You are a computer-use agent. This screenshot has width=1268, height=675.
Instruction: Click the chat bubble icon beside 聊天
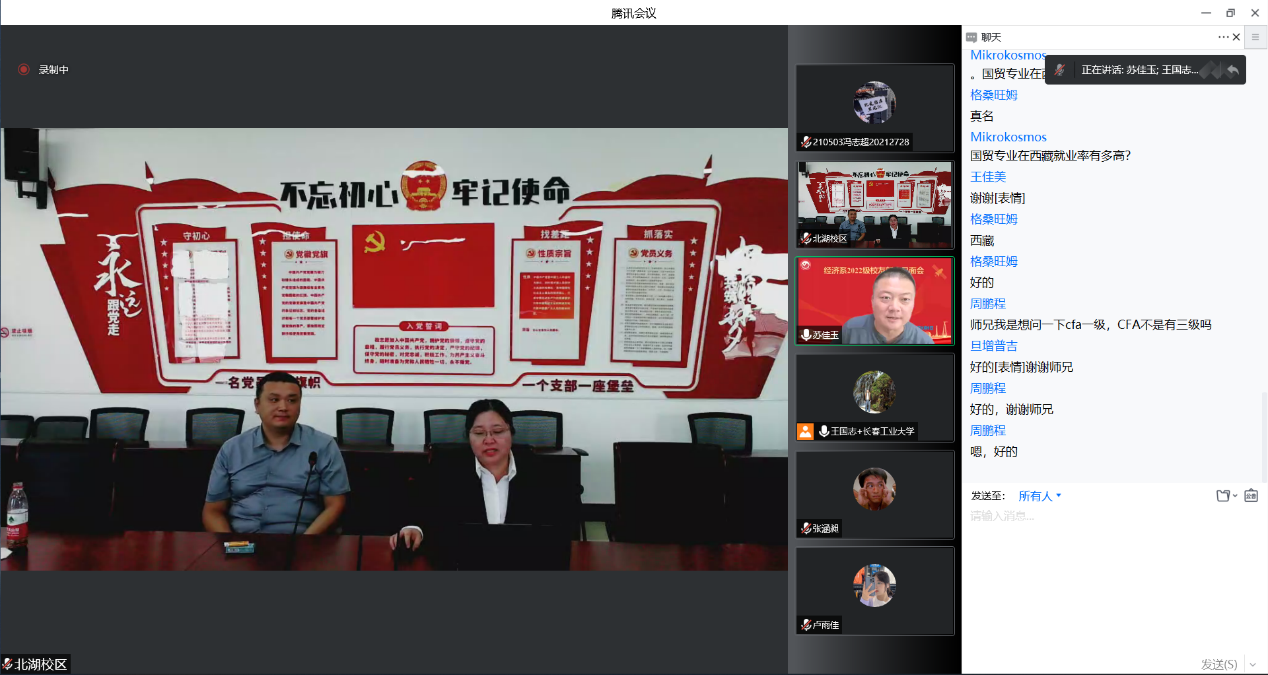(971, 37)
